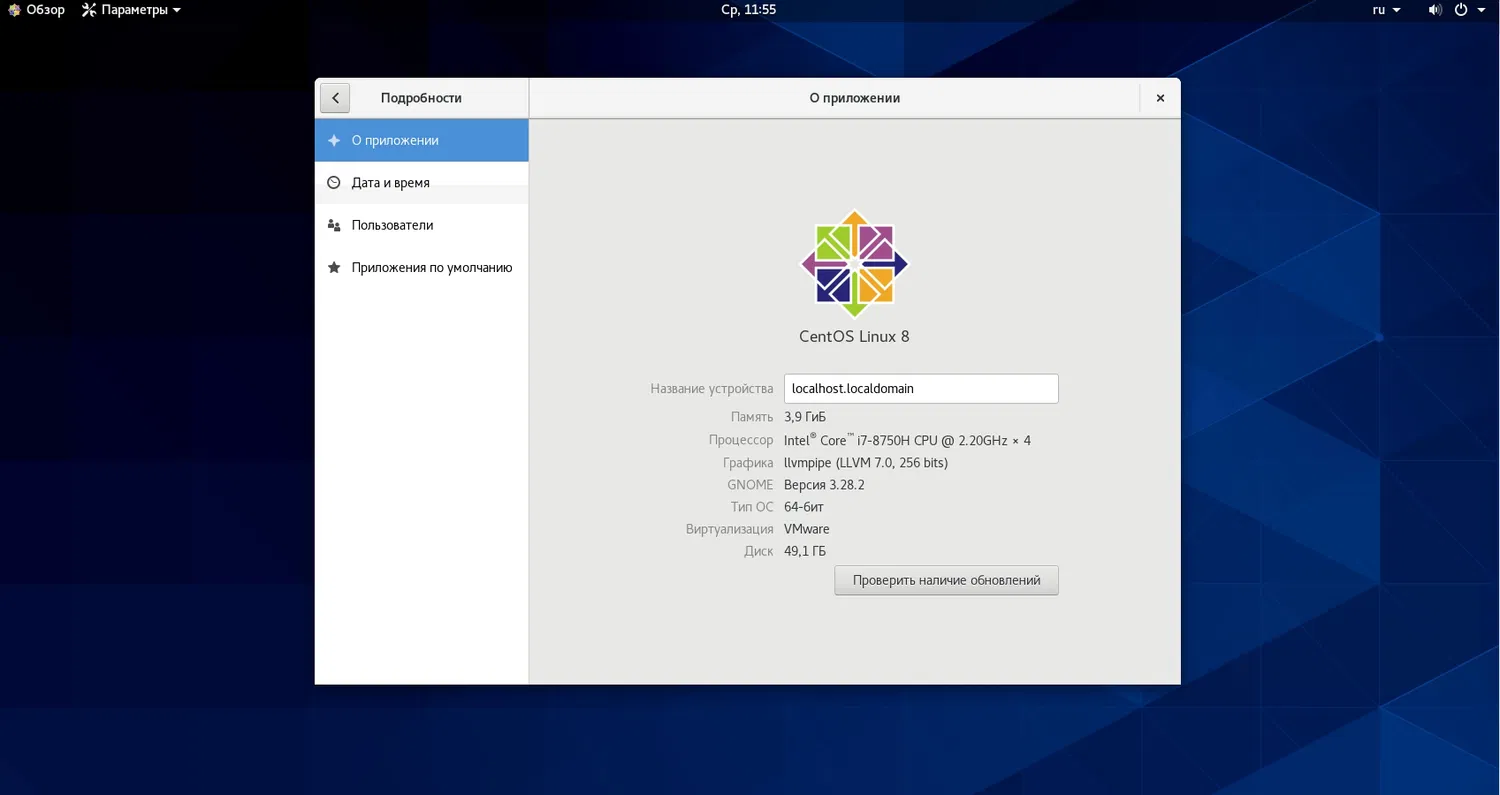Switch to Дата и время panel
Image resolution: width=1500 pixels, height=795 pixels.
coord(422,183)
